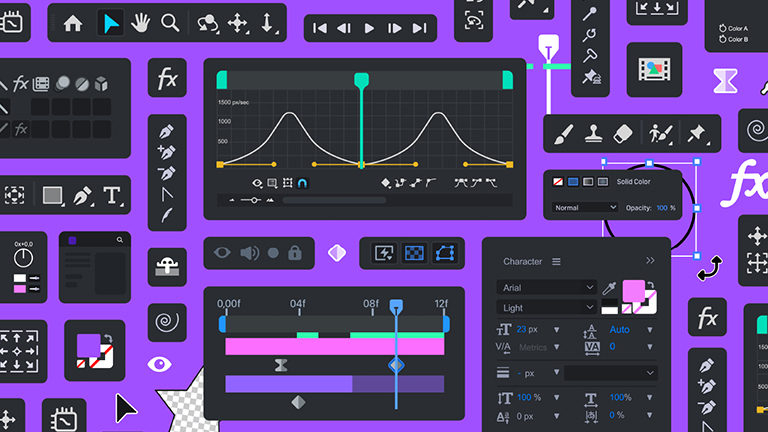Screen dimensions: 768x432
Task: Expand the Normal blending mode dropdown
Action: coord(585,208)
